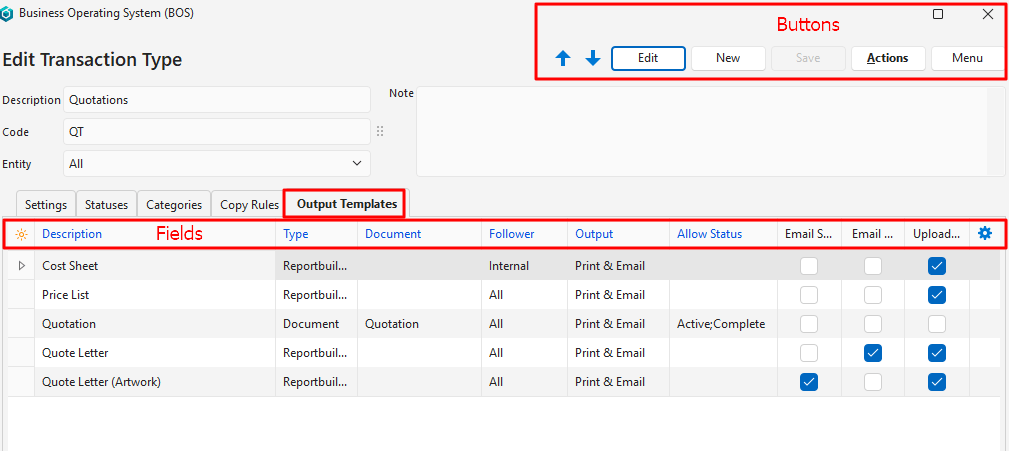Viewport: 1009px width, 451px height.
Task: Open the Copy Rules tab
Action: [x=249, y=204]
